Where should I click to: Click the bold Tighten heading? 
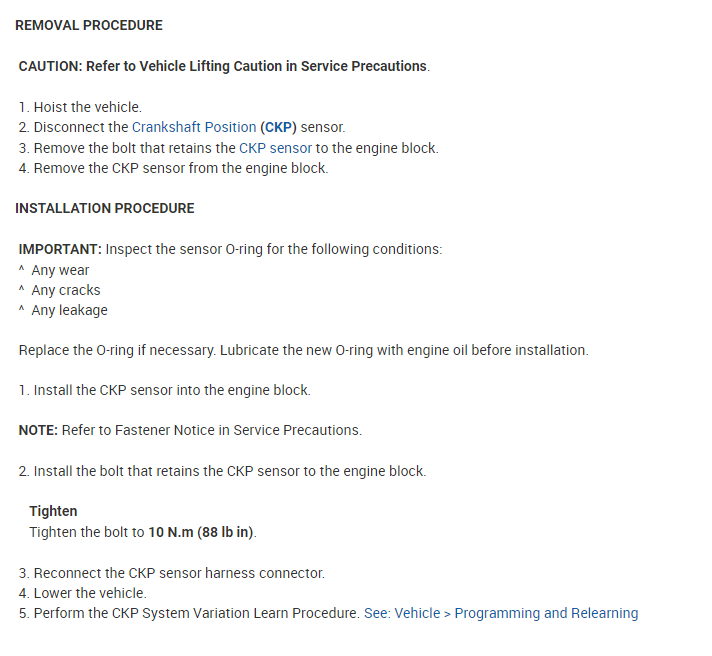tap(54, 511)
